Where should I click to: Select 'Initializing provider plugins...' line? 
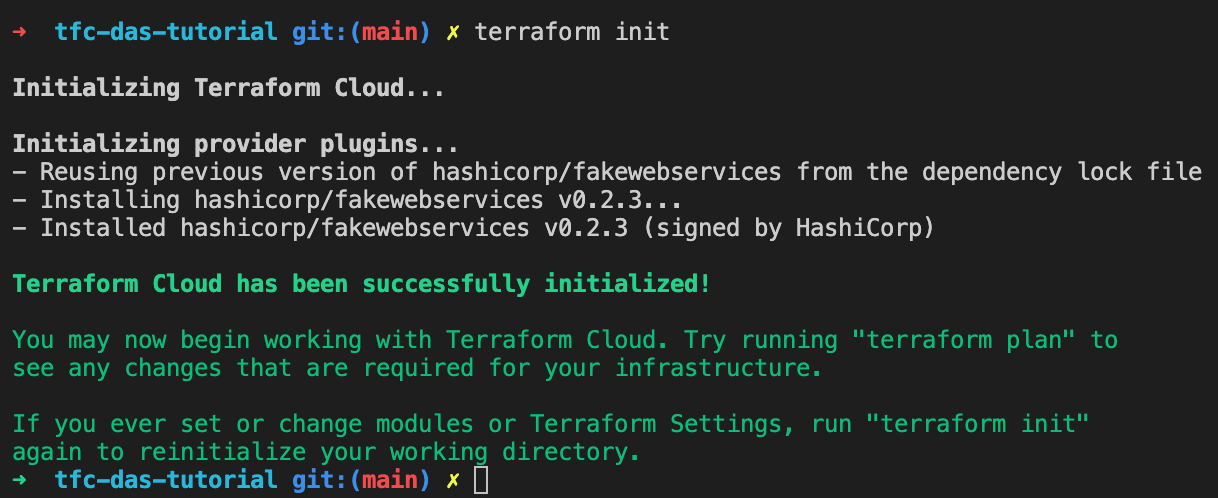[x=235, y=144]
